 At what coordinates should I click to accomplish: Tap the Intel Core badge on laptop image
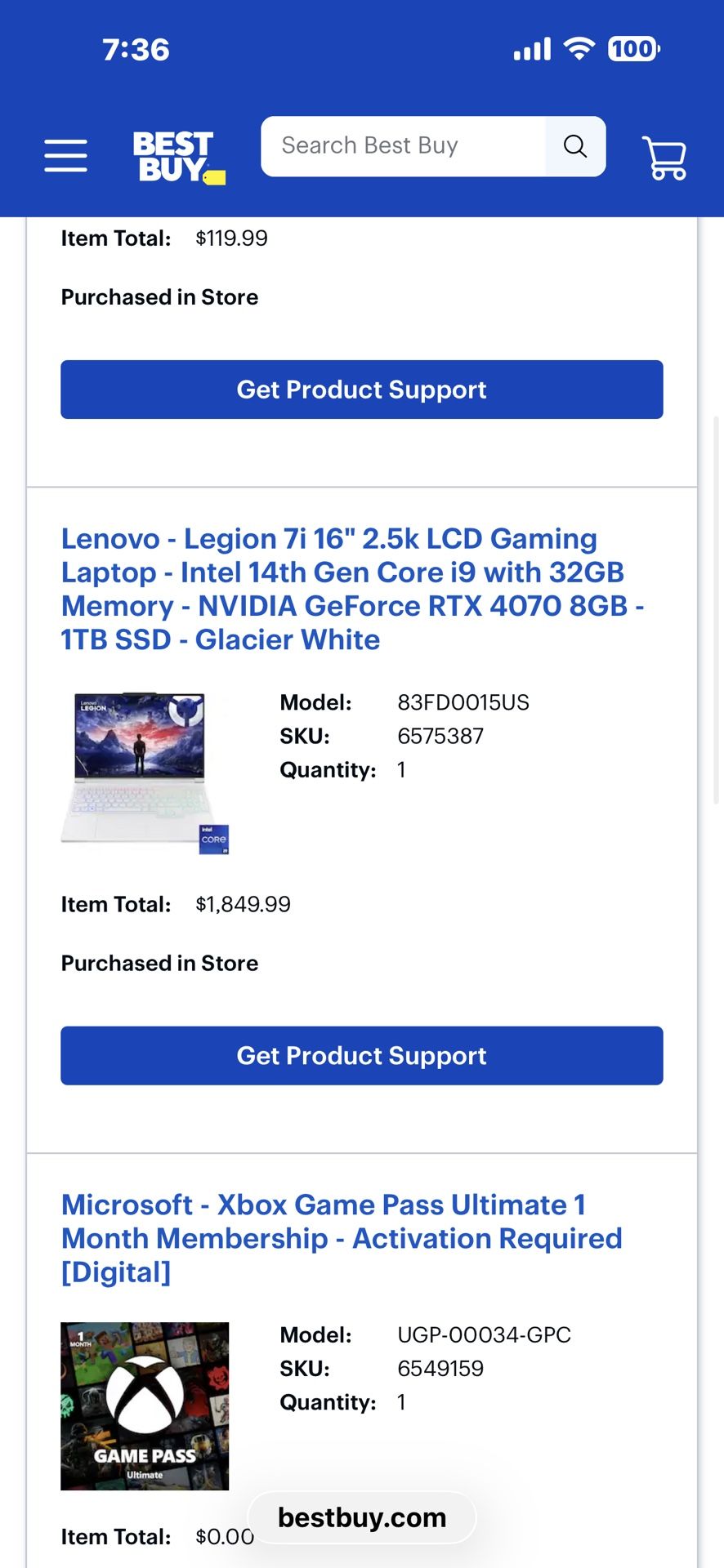point(214,840)
